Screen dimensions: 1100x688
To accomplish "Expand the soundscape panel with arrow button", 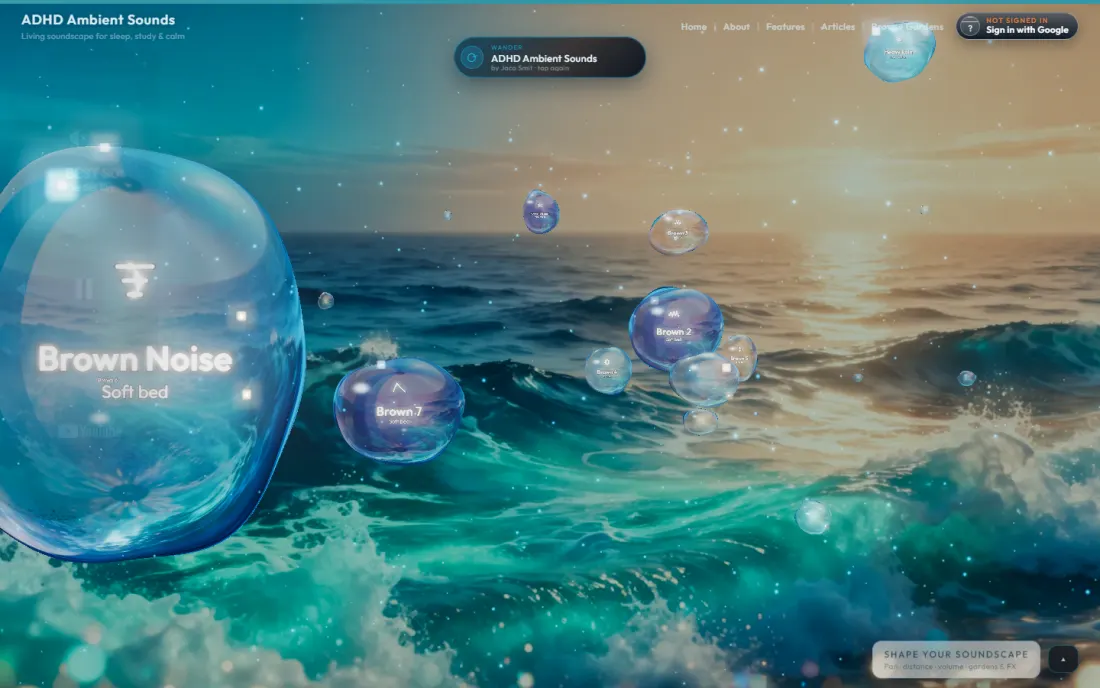I will click(x=1063, y=659).
